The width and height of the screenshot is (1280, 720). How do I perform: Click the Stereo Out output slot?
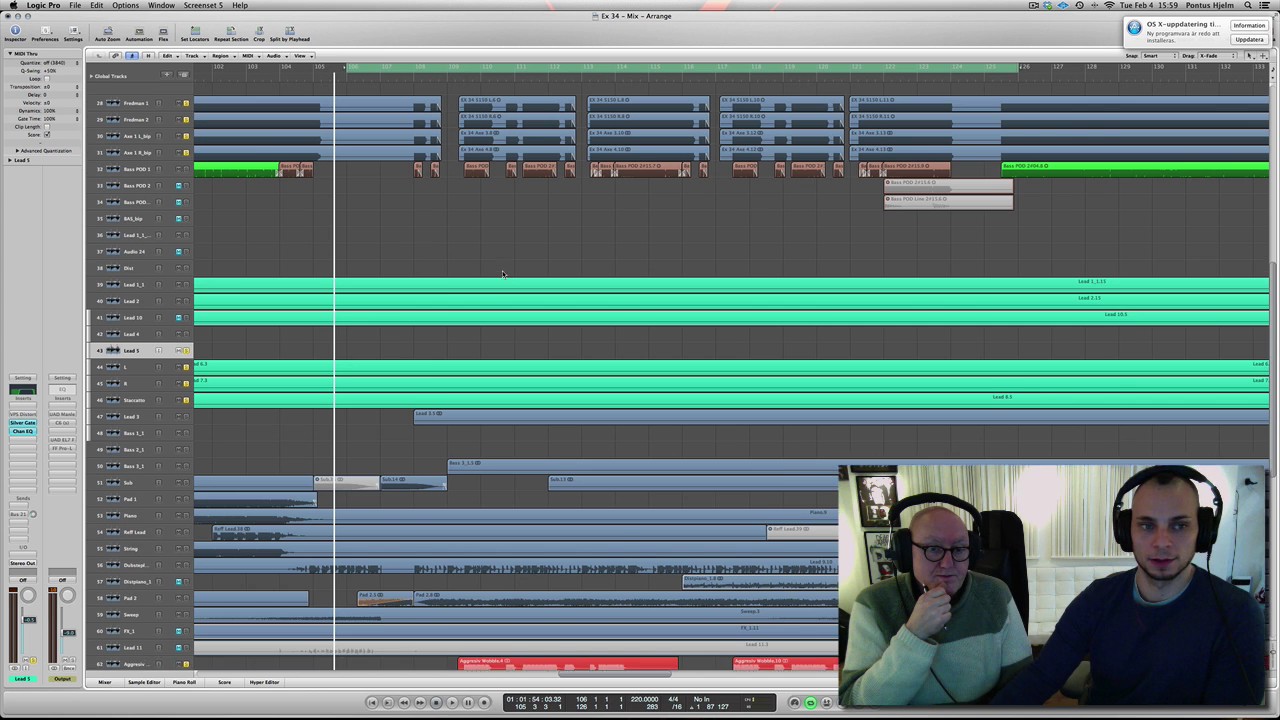[x=22, y=563]
